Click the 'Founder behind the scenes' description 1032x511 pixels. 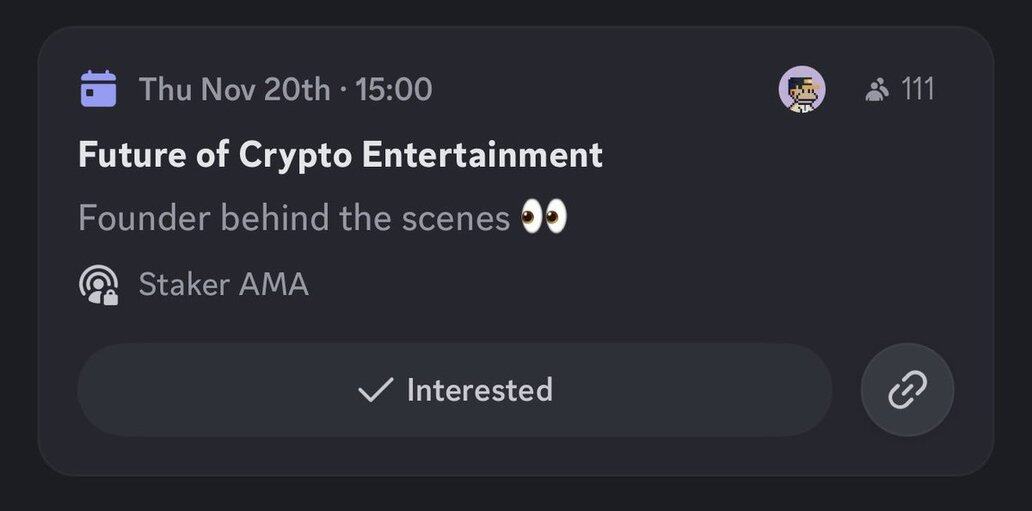click(294, 217)
